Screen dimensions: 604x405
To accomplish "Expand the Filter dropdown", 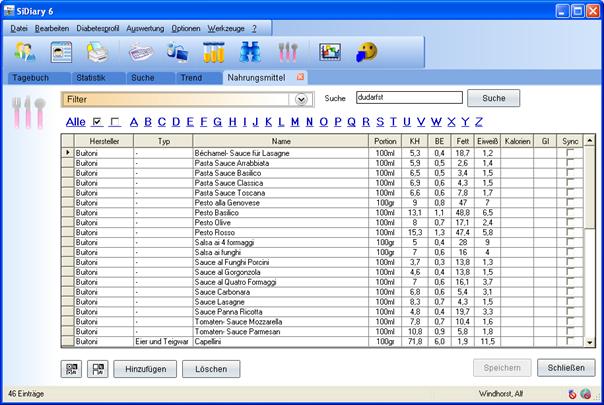I will tap(300, 99).
